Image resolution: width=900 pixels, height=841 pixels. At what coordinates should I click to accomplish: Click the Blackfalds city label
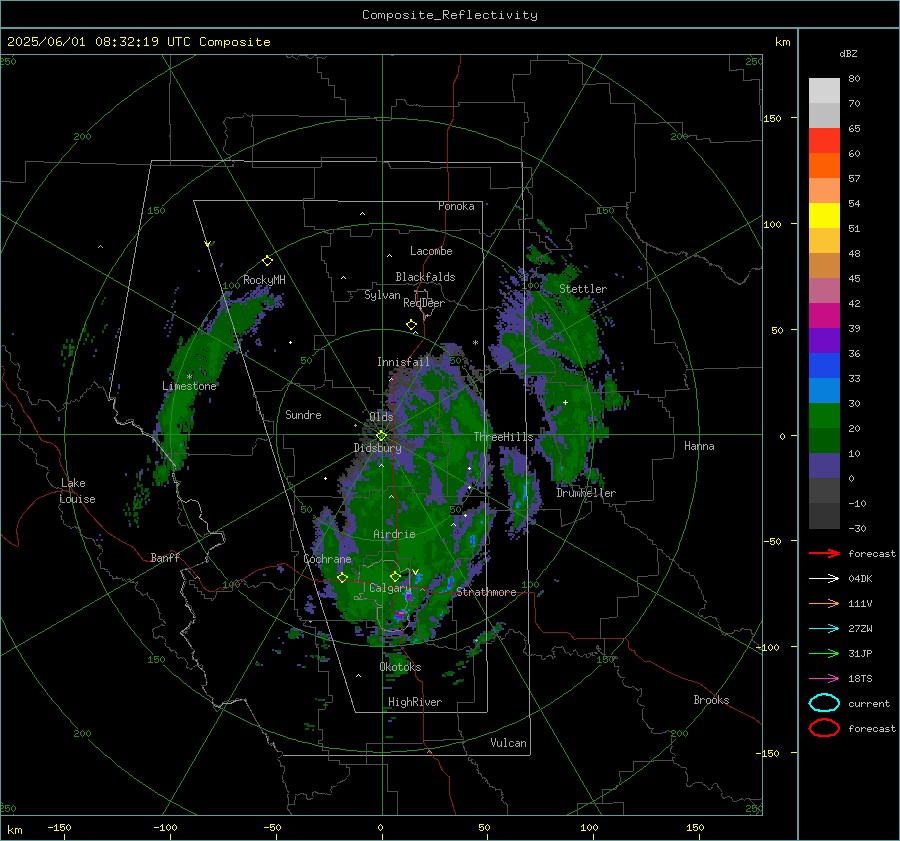click(425, 277)
